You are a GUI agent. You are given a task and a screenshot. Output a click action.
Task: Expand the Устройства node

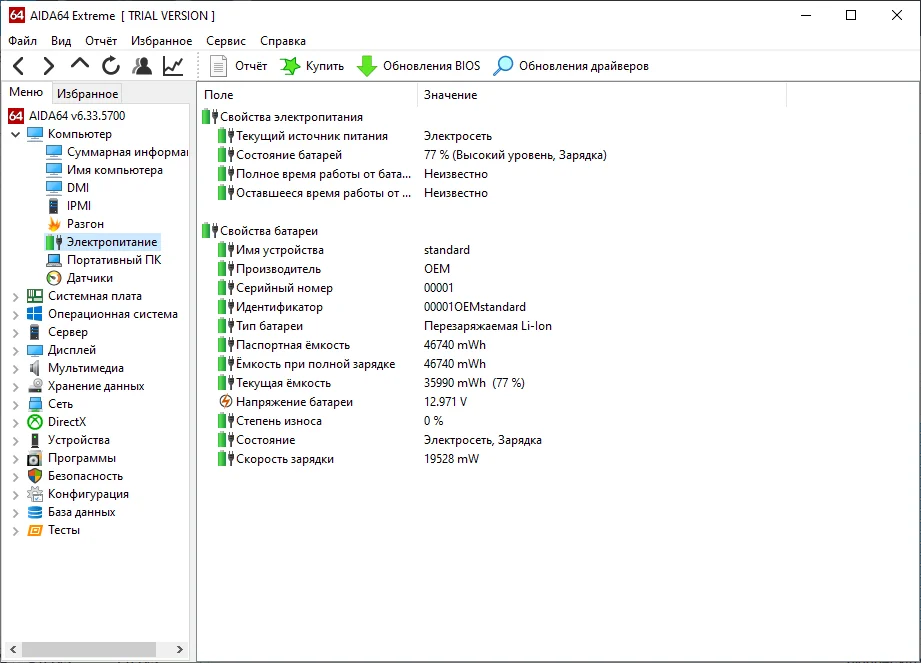pos(15,440)
